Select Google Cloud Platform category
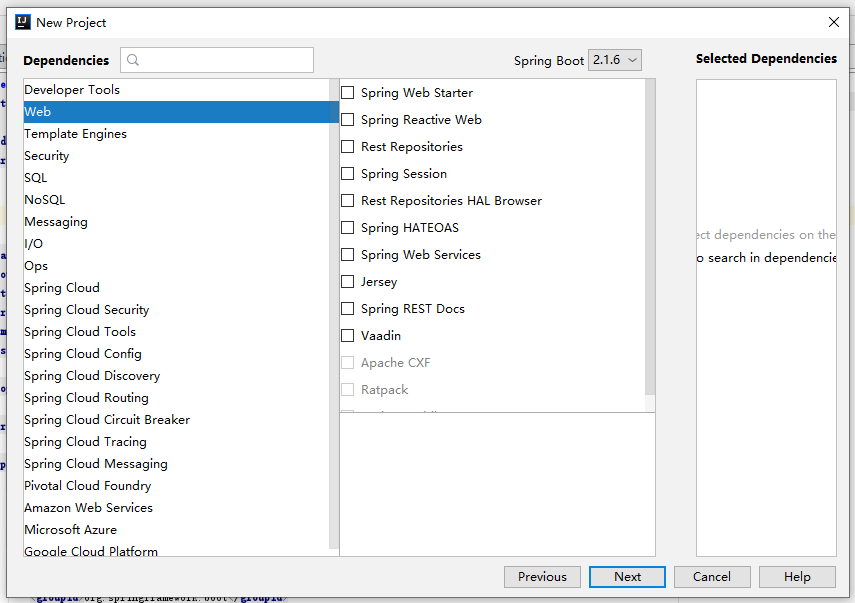This screenshot has height=603, width=855. click(x=176, y=550)
